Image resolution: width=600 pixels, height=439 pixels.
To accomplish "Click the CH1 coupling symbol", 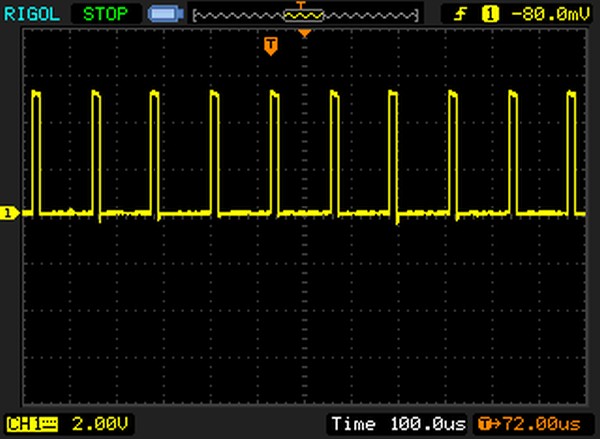I will coord(46,424).
